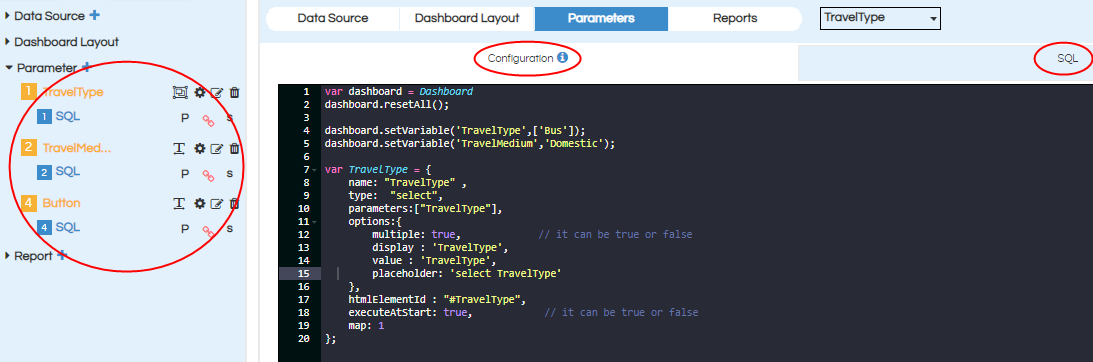Click the info icon next to Configuration
This screenshot has width=1093, height=362.
tap(563, 58)
